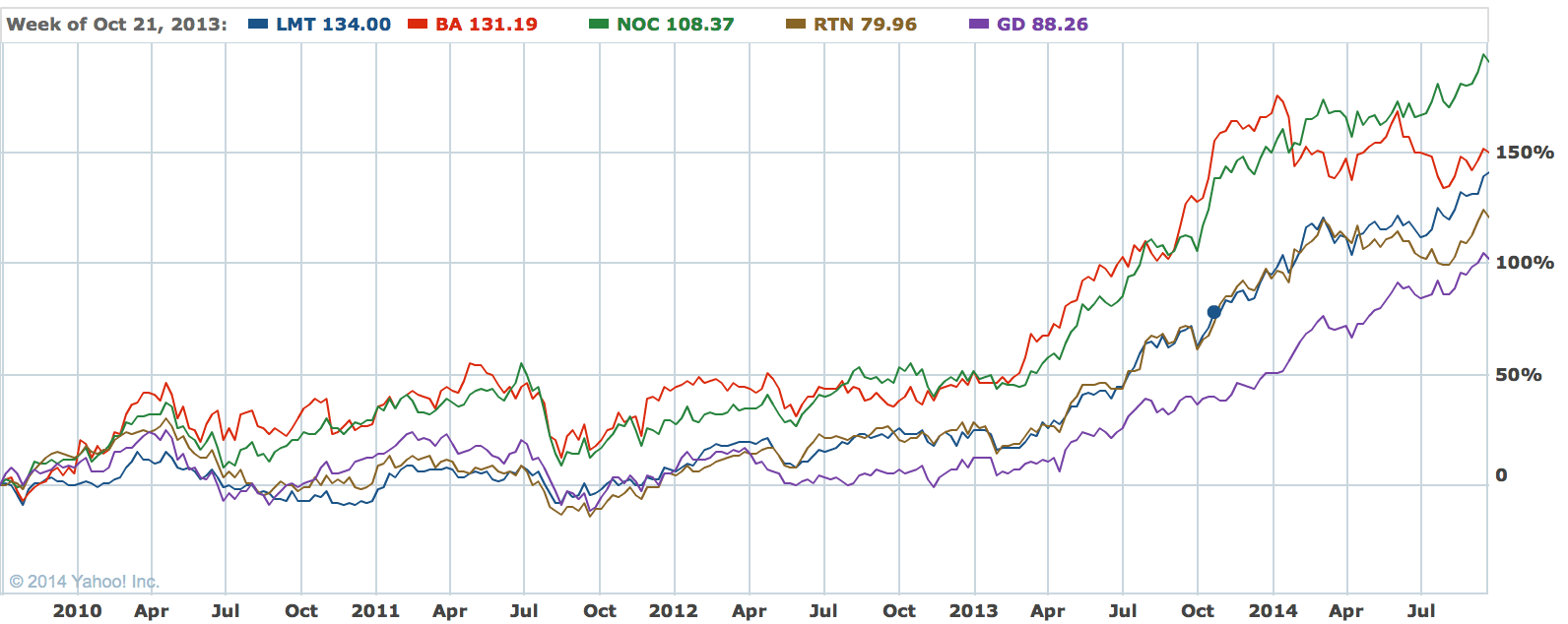Click the 2010 x-axis label
Screen dimensions: 1568x624
click(x=77, y=610)
